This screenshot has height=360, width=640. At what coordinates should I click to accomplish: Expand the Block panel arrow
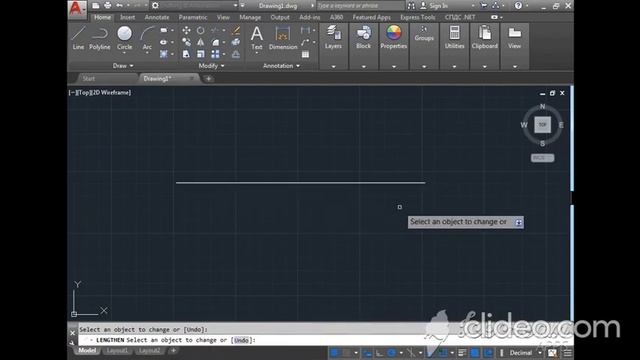(x=364, y=67)
